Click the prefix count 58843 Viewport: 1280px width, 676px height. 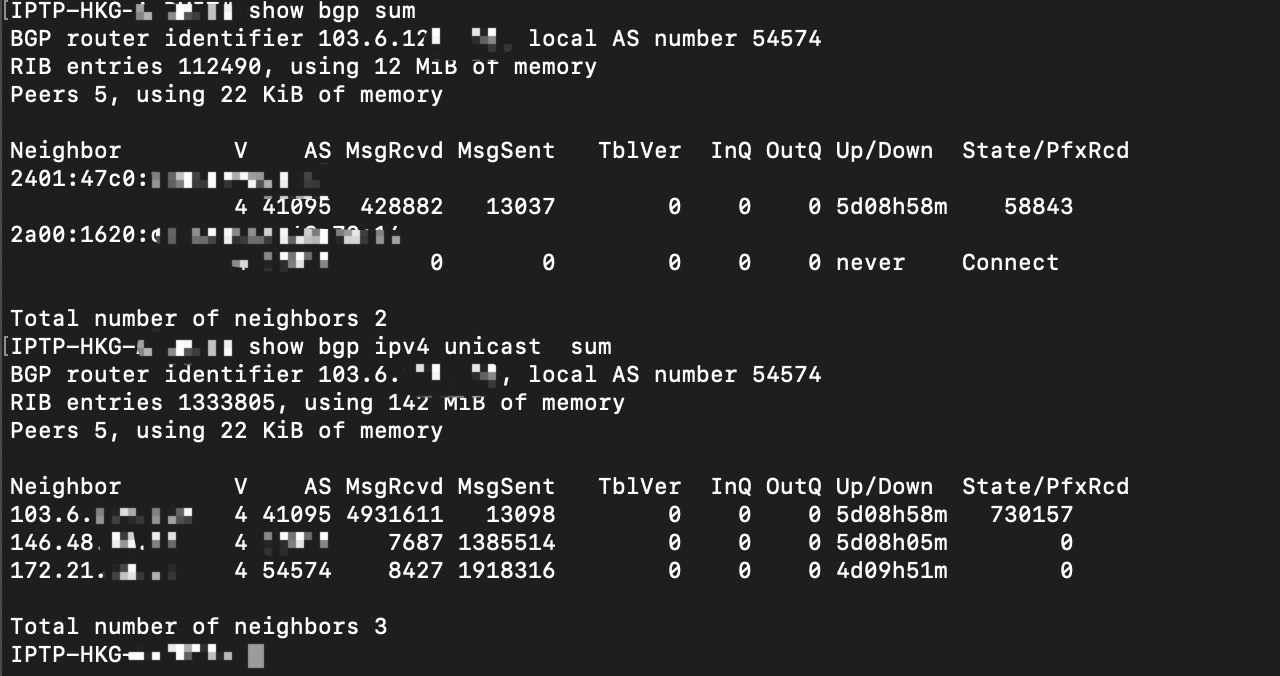coord(1038,207)
